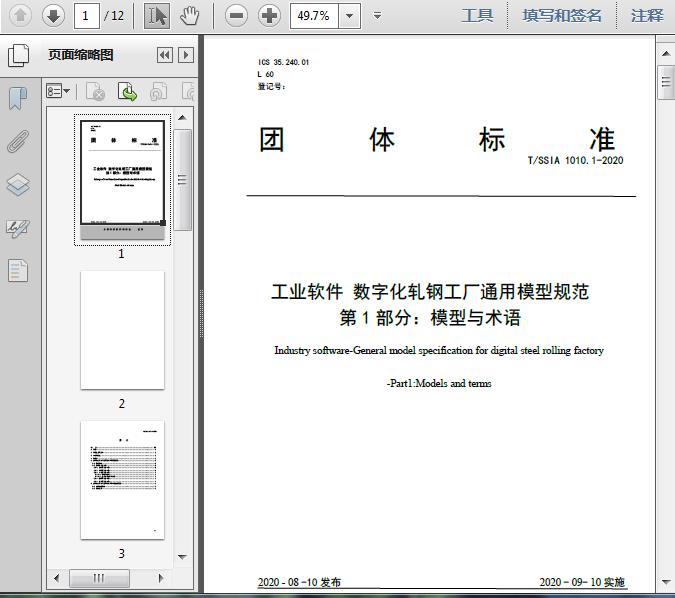
Task: Open the 工具 panel
Action: [x=477, y=16]
